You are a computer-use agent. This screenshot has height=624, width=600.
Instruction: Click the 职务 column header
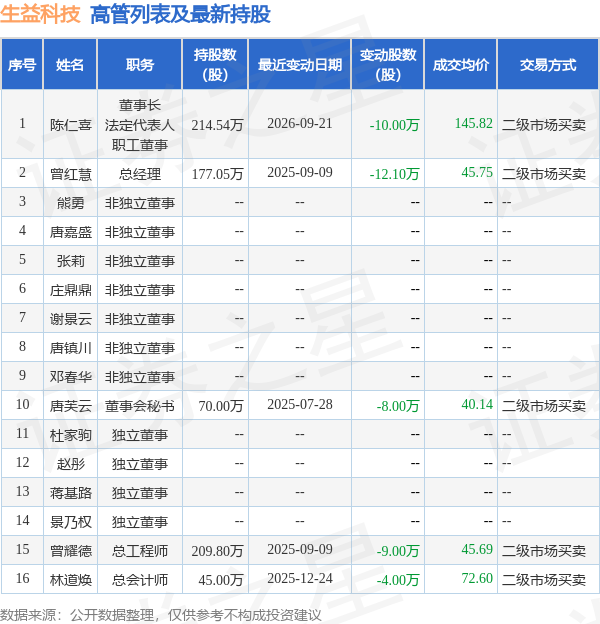140,64
